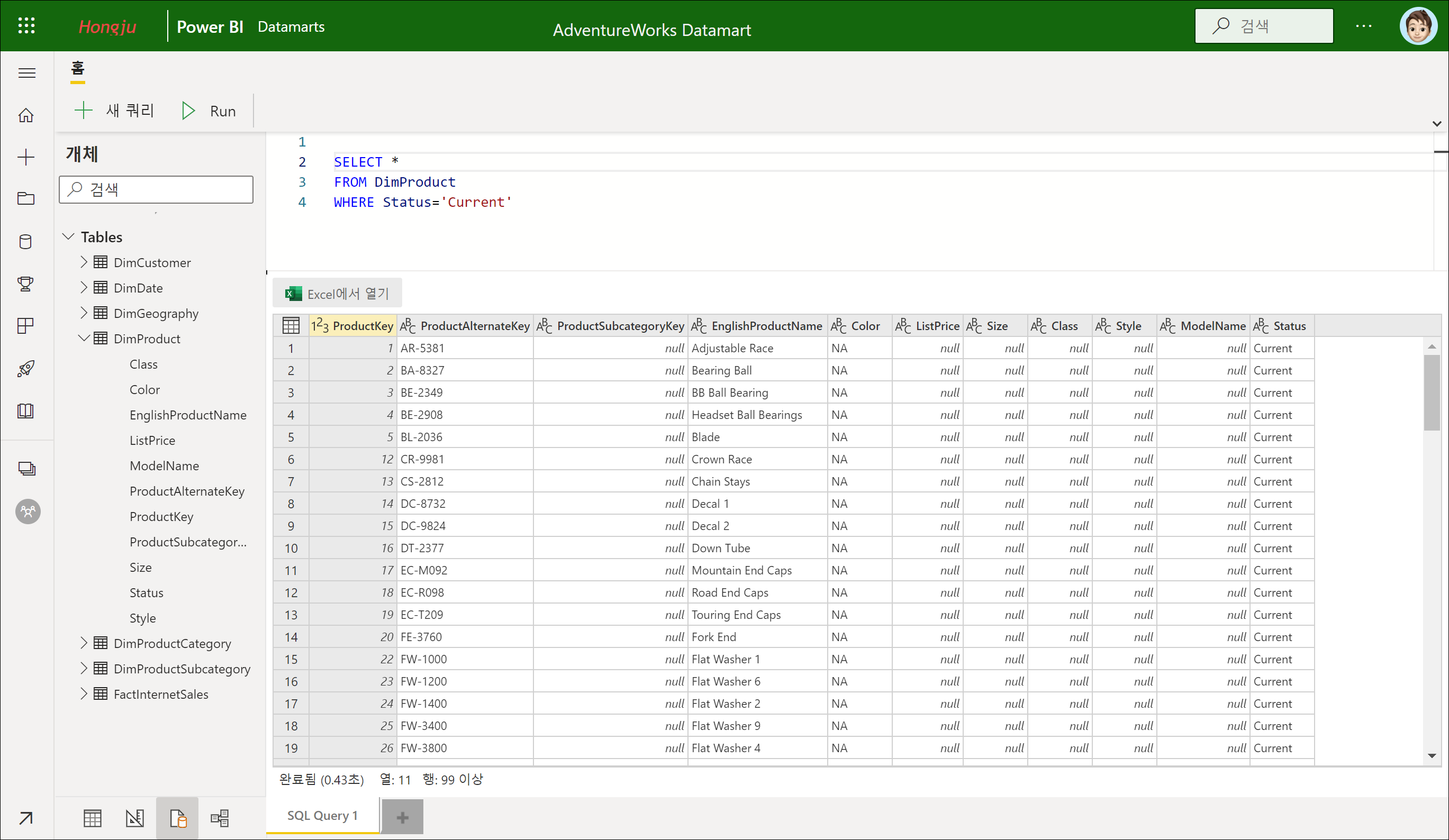Click the Home icon in left sidebar
The image size is (1449, 840).
pos(26,115)
